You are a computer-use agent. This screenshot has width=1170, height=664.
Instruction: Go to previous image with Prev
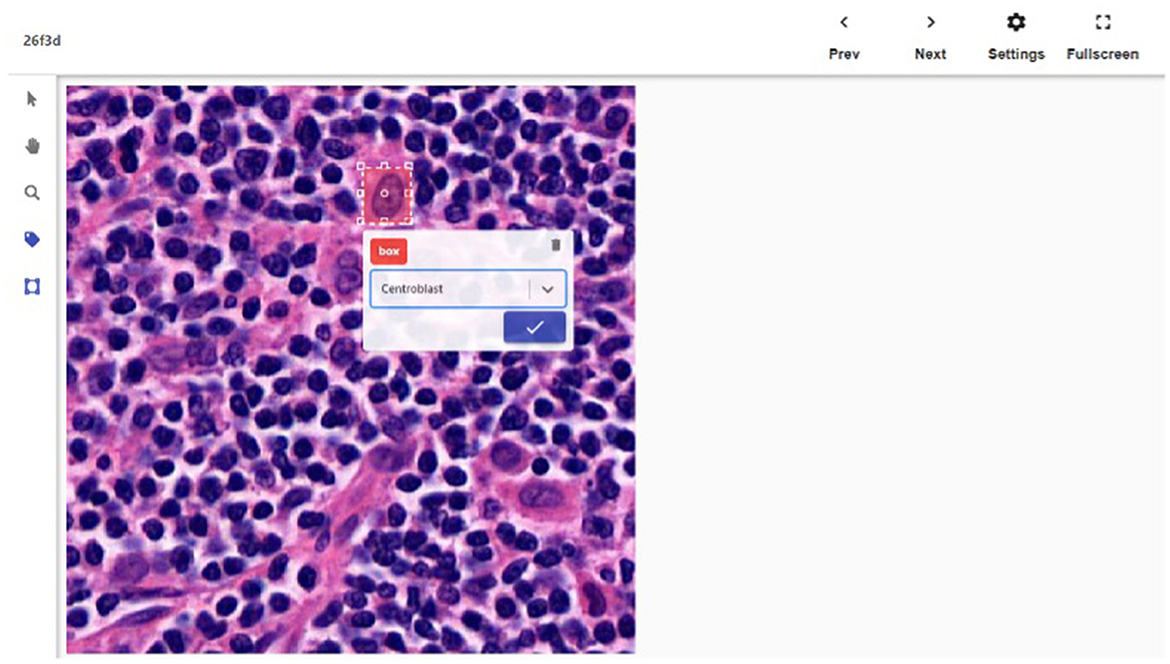click(x=844, y=37)
